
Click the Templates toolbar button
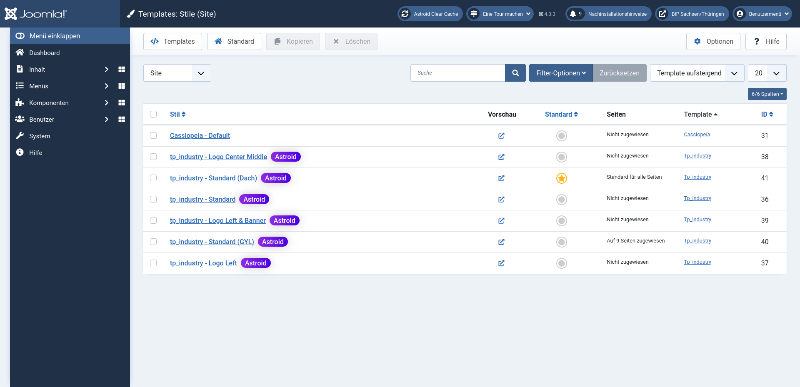[172, 41]
